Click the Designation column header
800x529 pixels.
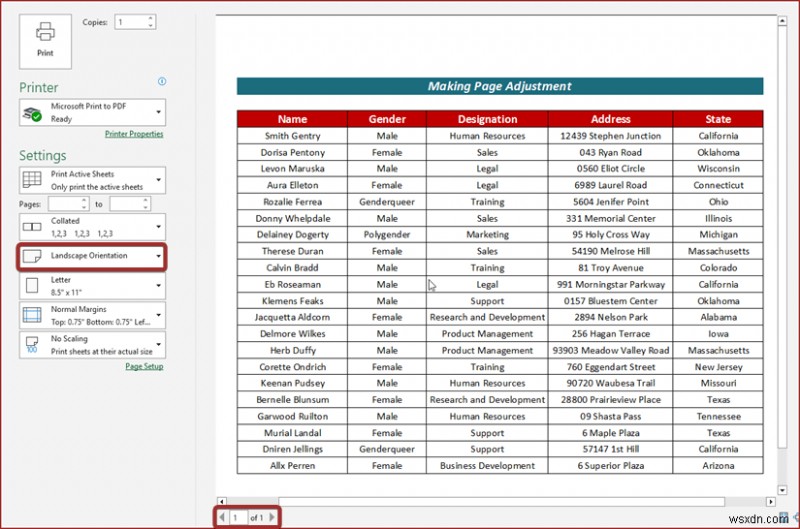point(487,119)
